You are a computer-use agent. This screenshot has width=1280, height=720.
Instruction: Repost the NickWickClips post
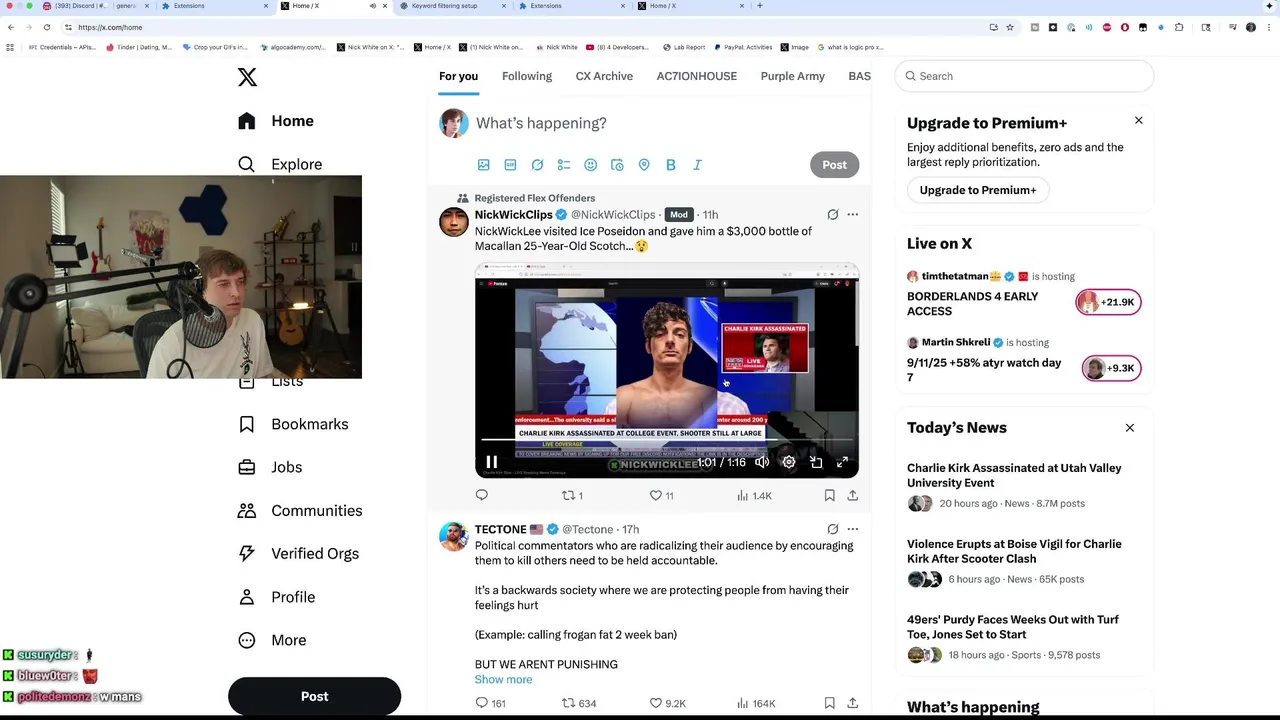(572, 495)
